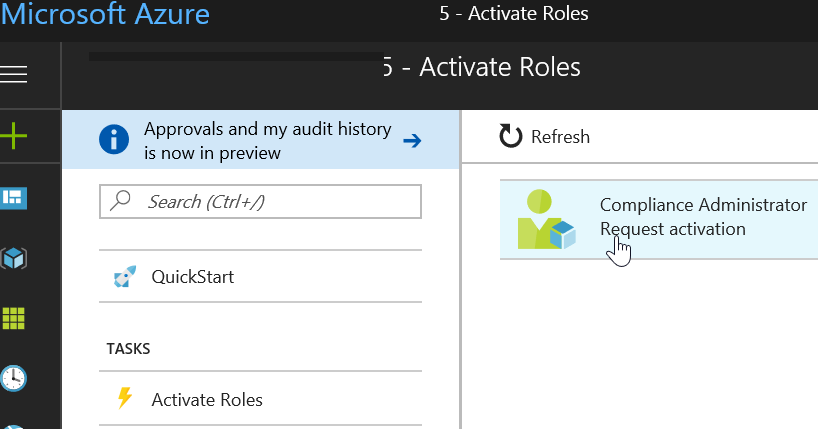Click the QuickStart rocket icon
The image size is (818, 429).
[124, 276]
